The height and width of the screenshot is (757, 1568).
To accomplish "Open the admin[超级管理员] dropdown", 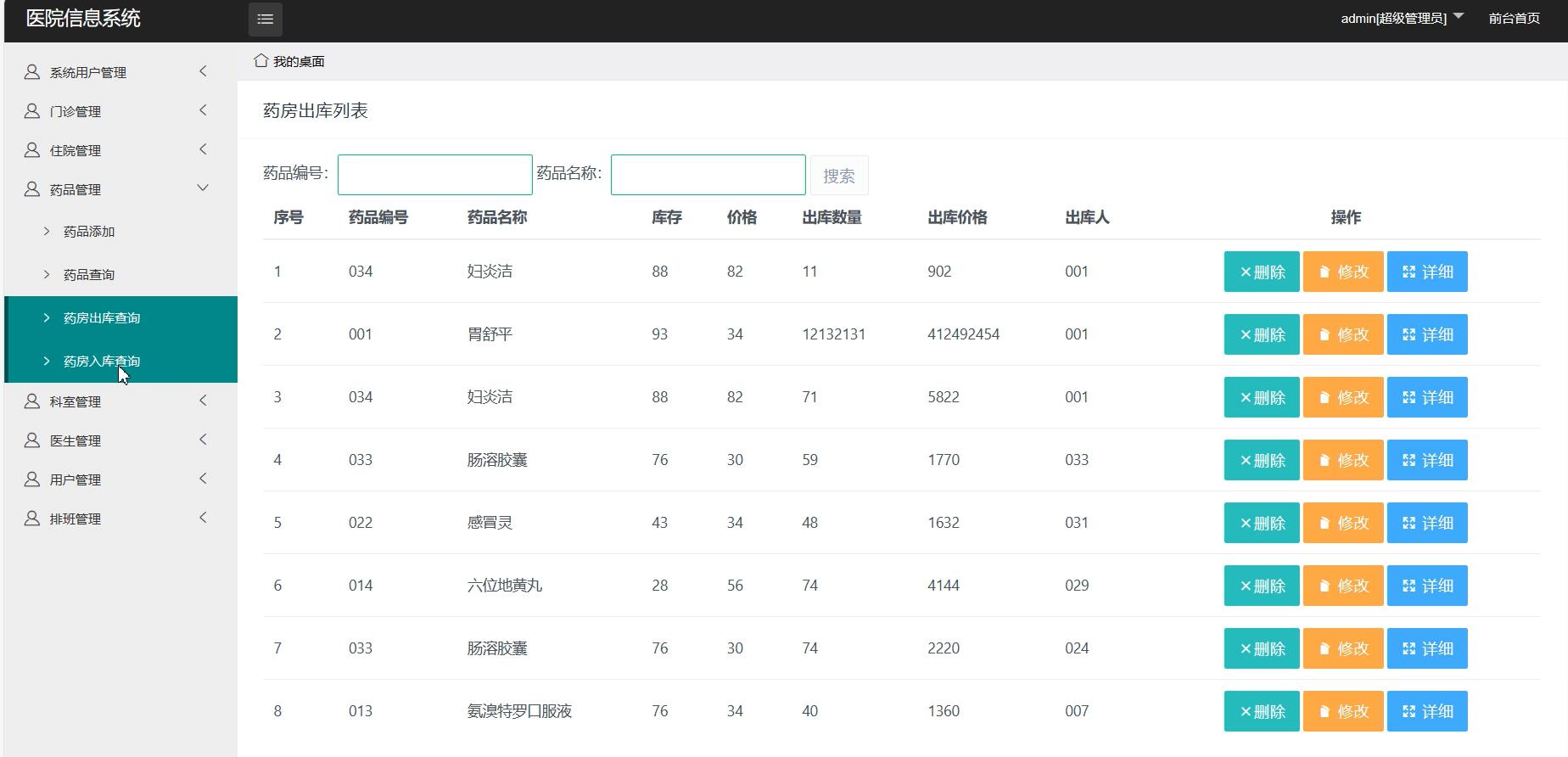I will (x=1402, y=18).
